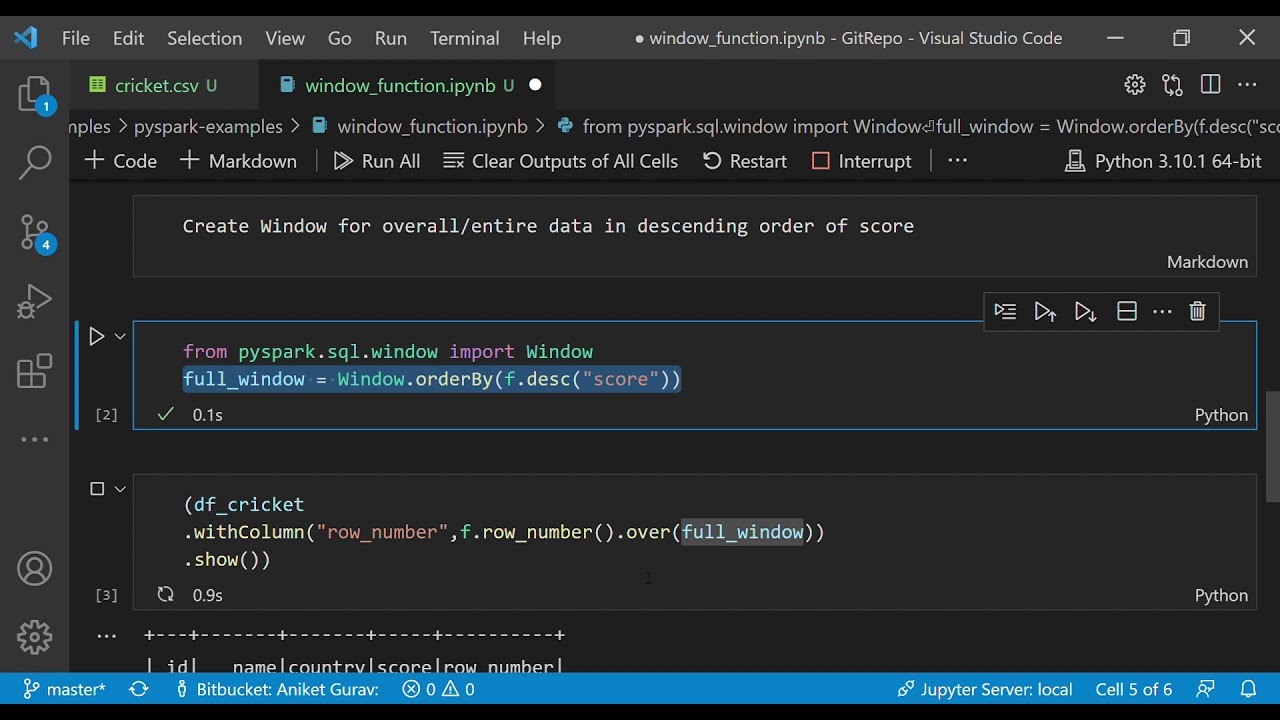Open problems panel errors and warnings count

[438, 689]
